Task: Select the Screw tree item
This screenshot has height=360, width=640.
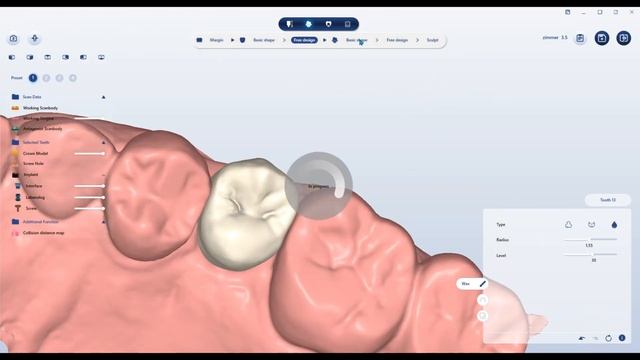Action: (31, 209)
